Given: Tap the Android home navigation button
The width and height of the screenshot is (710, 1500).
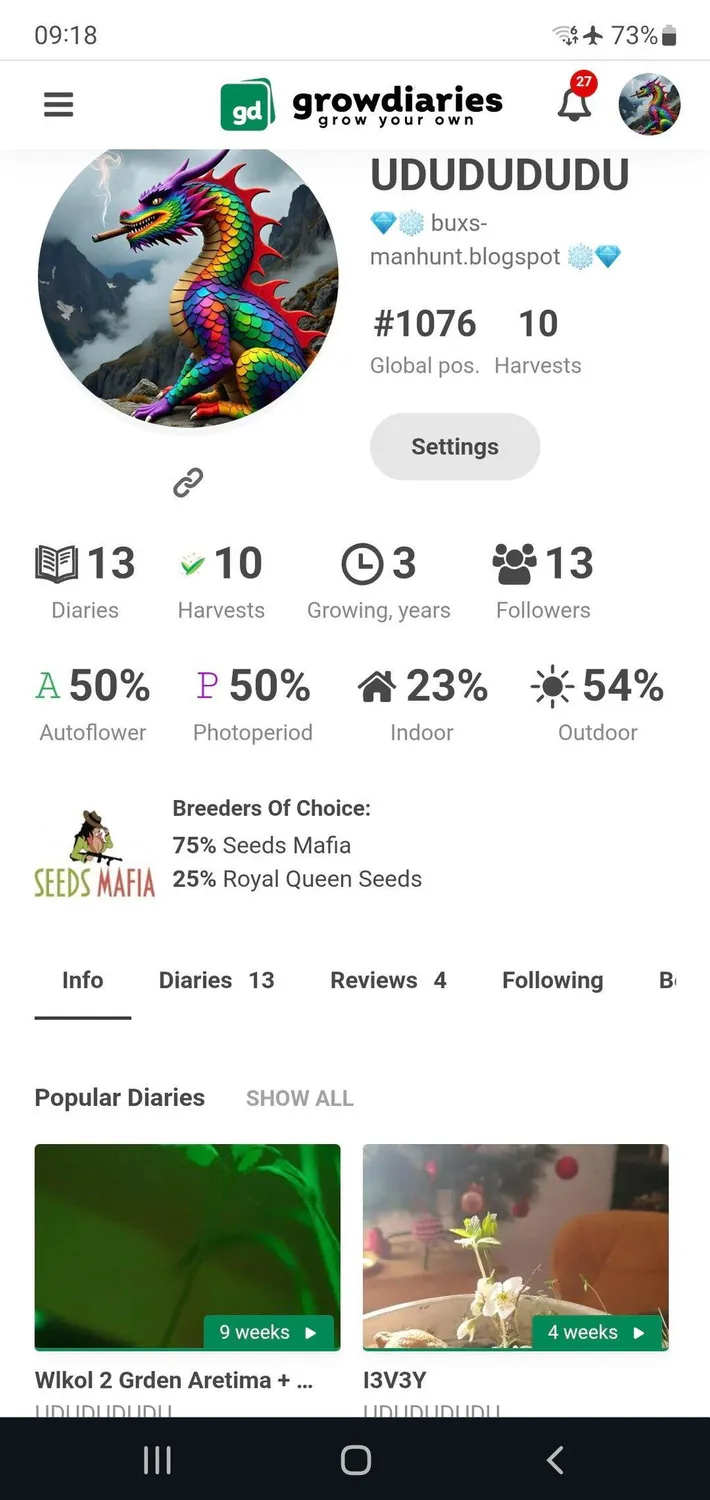Looking at the screenshot, I should point(355,1460).
